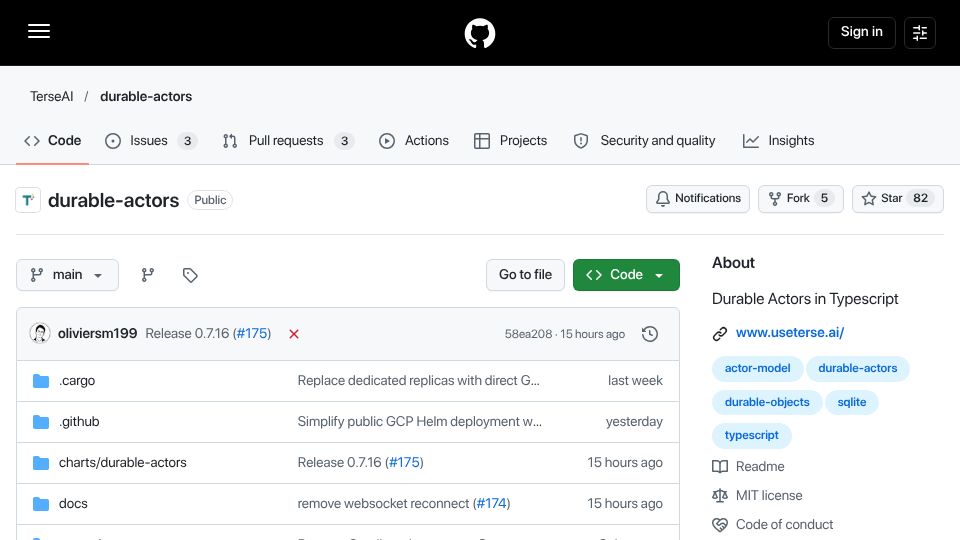
Task: Click 'yesterday' timestamp in .github row
Action: tap(634, 422)
